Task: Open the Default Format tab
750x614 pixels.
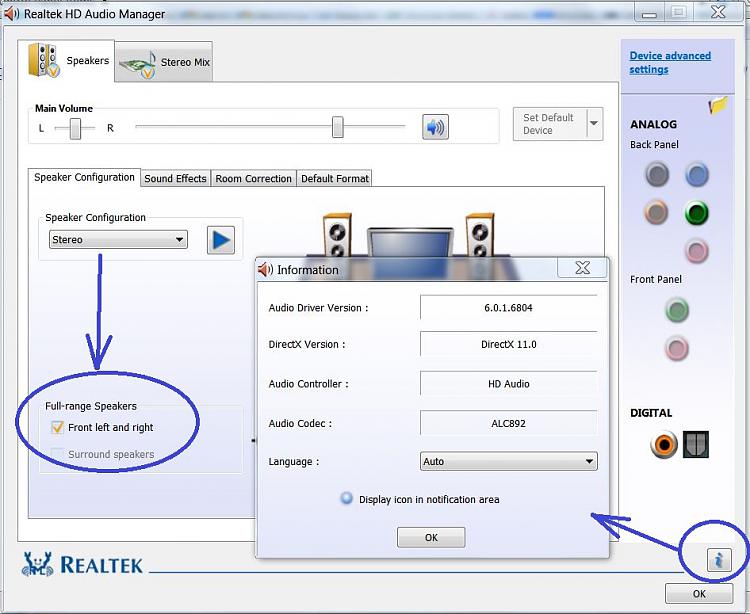Action: [x=335, y=178]
